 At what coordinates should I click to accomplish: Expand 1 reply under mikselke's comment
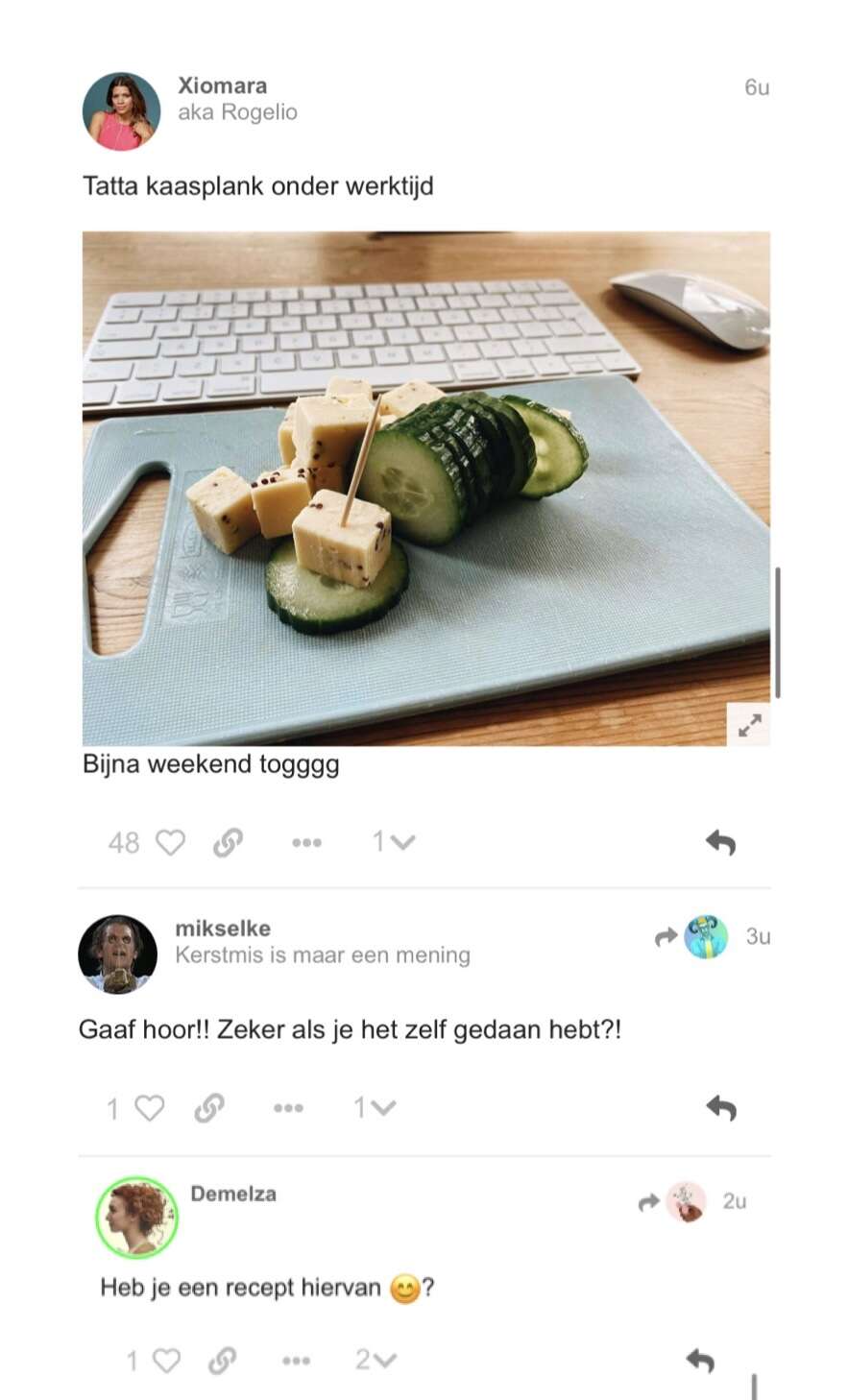(x=375, y=1108)
